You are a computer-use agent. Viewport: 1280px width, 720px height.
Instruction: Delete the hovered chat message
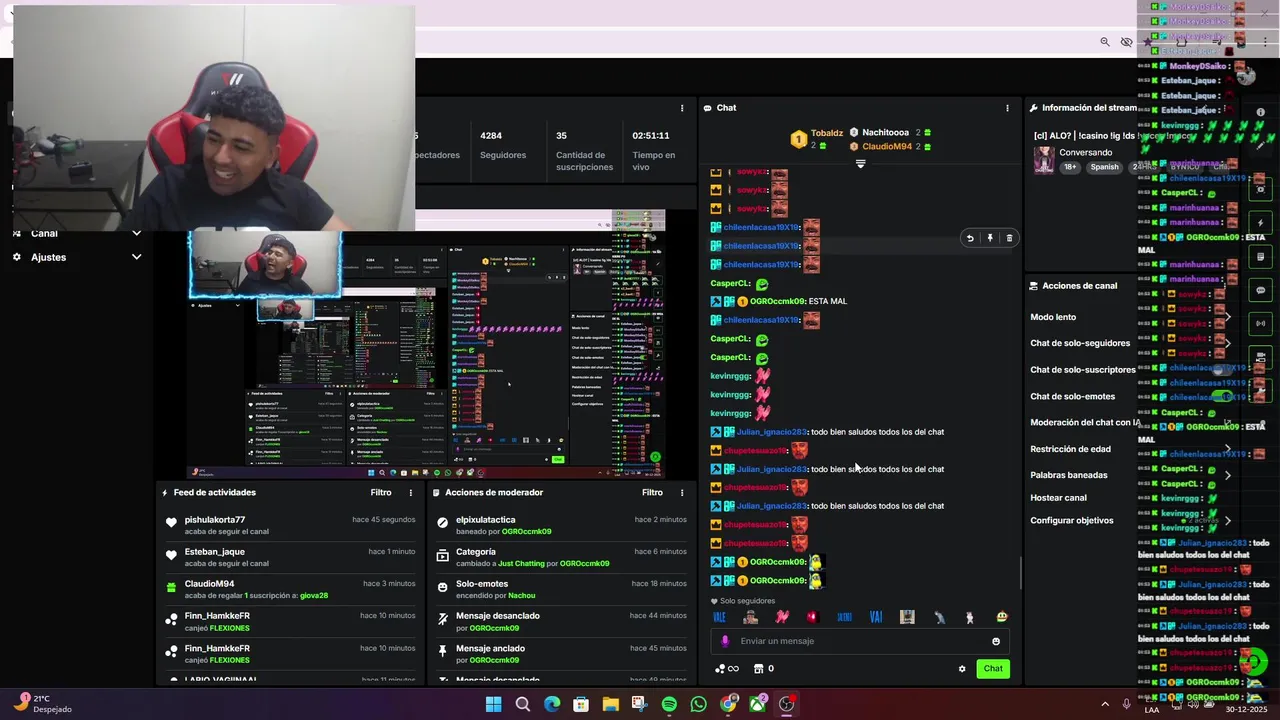coord(1009,238)
